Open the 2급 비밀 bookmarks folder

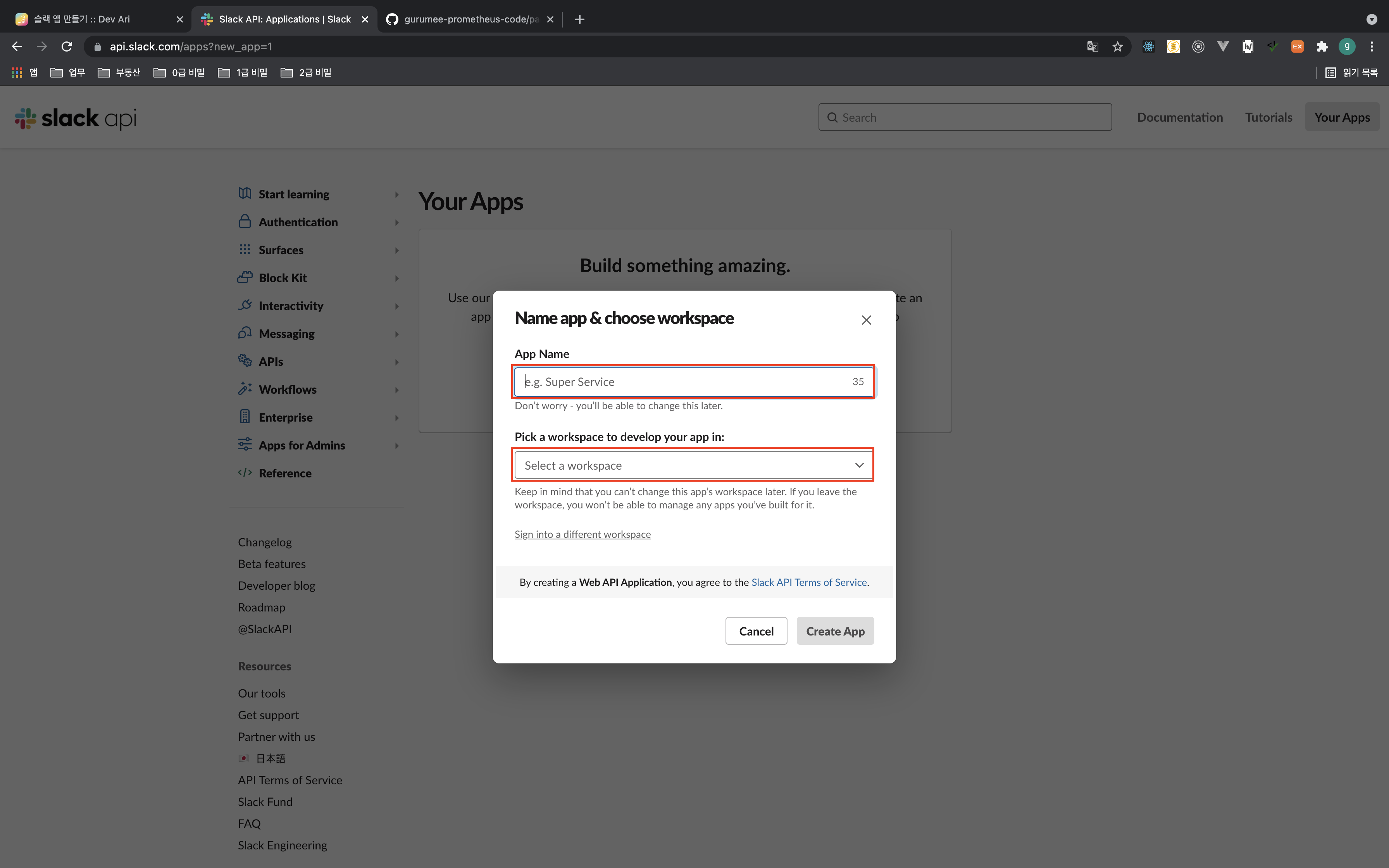306,72
